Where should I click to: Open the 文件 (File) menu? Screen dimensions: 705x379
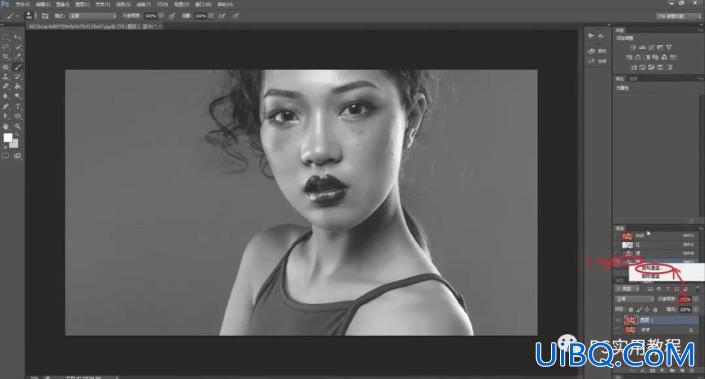coord(23,4)
